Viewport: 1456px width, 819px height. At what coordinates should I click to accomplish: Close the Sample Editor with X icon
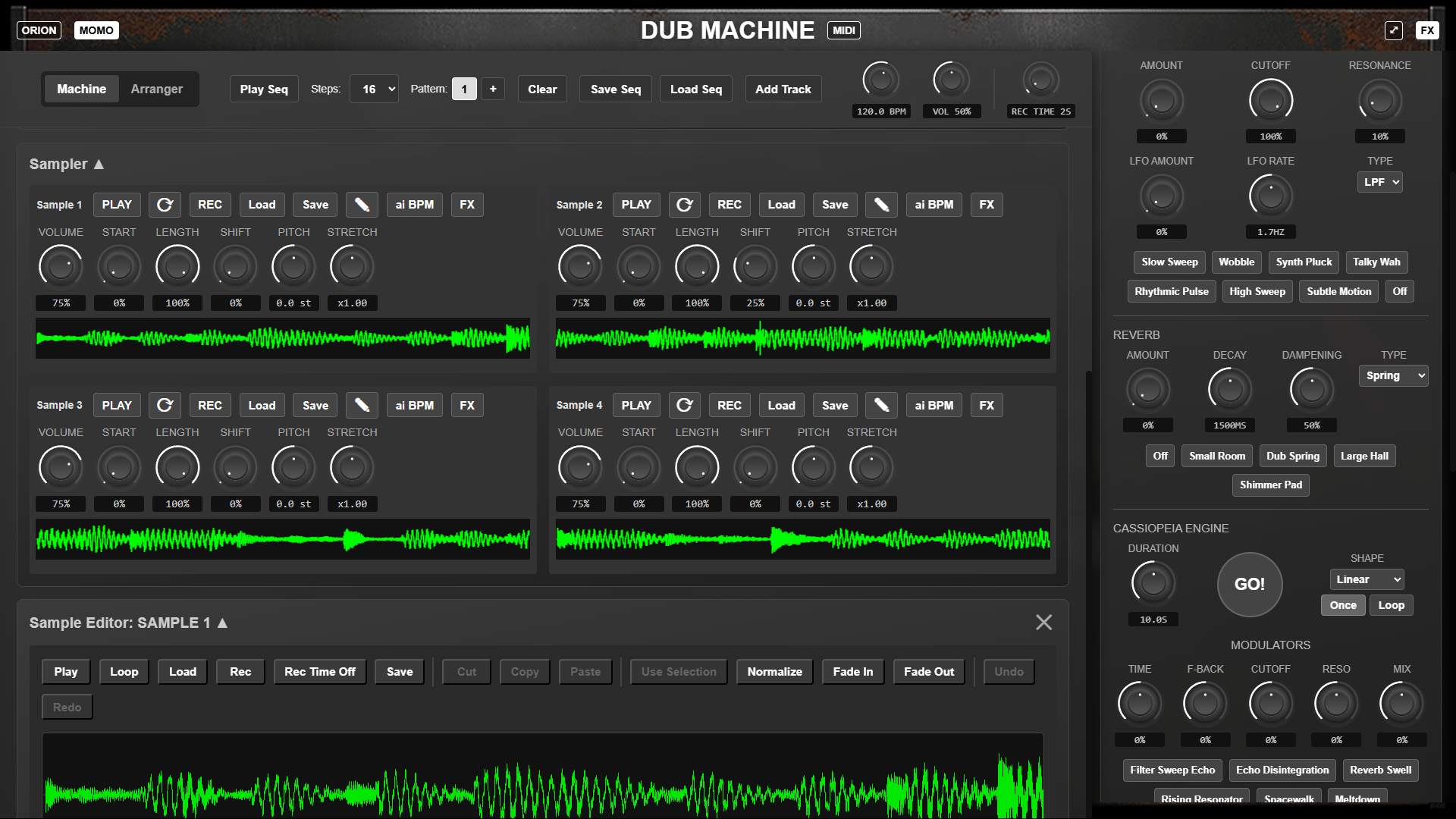pos(1043,623)
